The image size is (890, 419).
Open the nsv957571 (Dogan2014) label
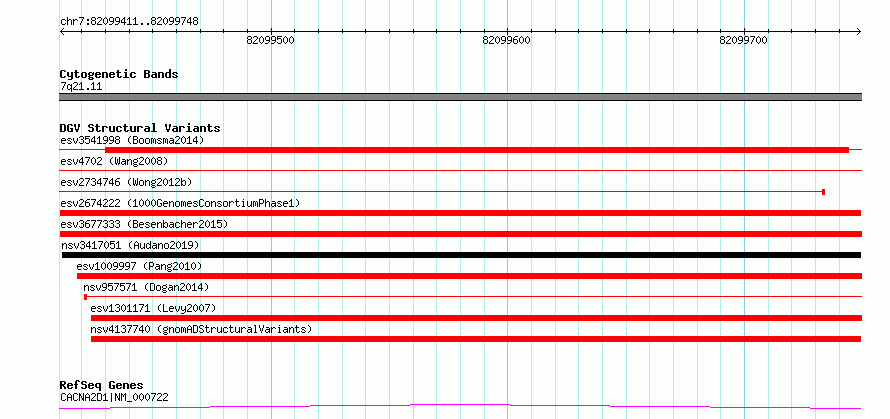tap(146, 287)
